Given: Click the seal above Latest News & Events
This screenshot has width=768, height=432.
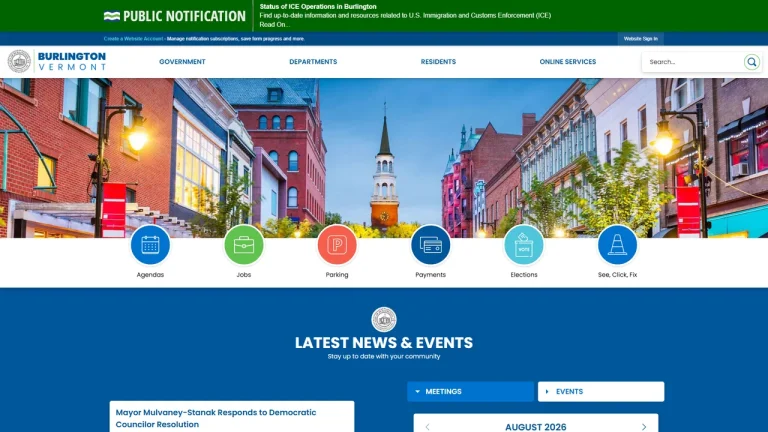Looking at the screenshot, I should [x=384, y=319].
